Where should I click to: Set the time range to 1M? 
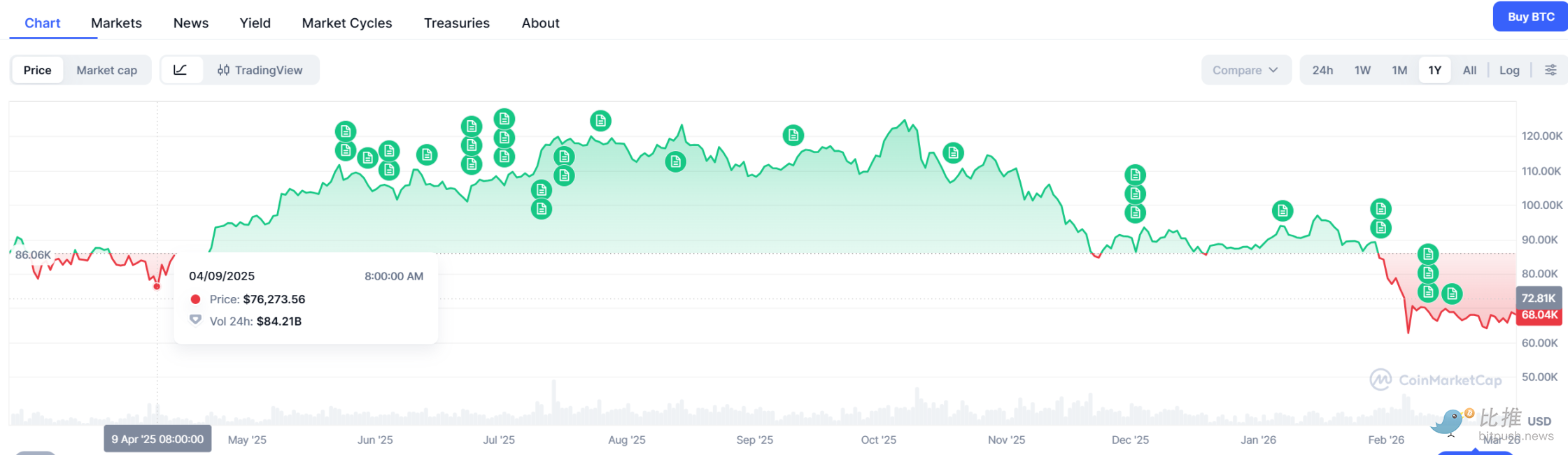point(1399,70)
